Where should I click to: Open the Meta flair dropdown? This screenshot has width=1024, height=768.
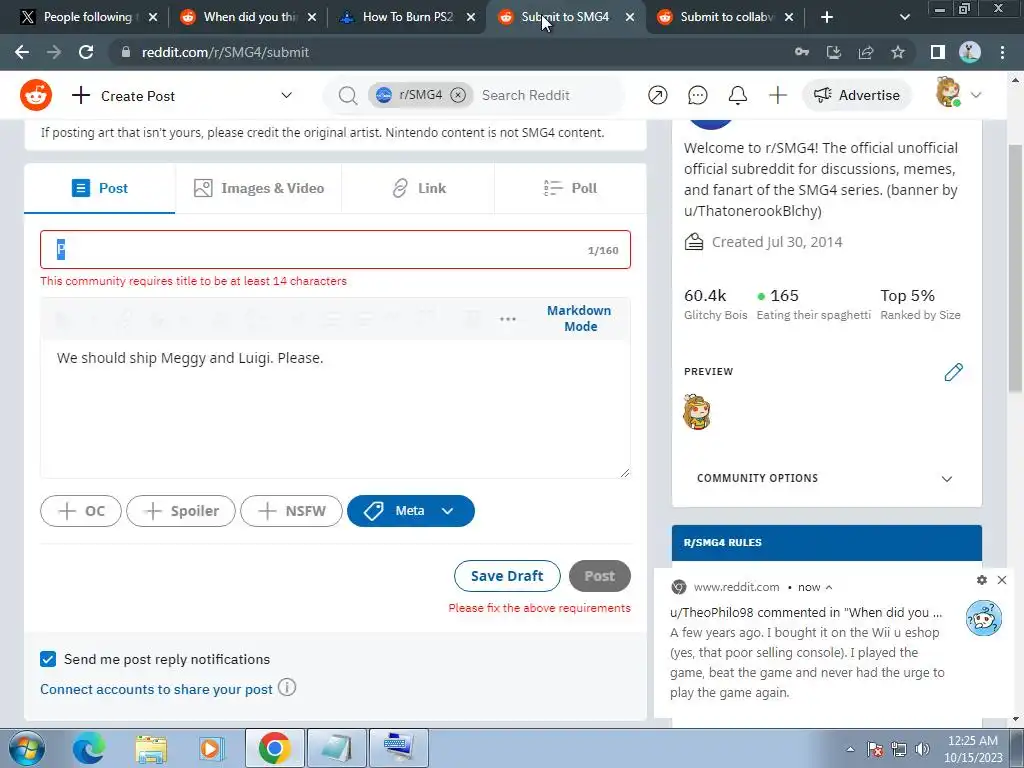[411, 511]
